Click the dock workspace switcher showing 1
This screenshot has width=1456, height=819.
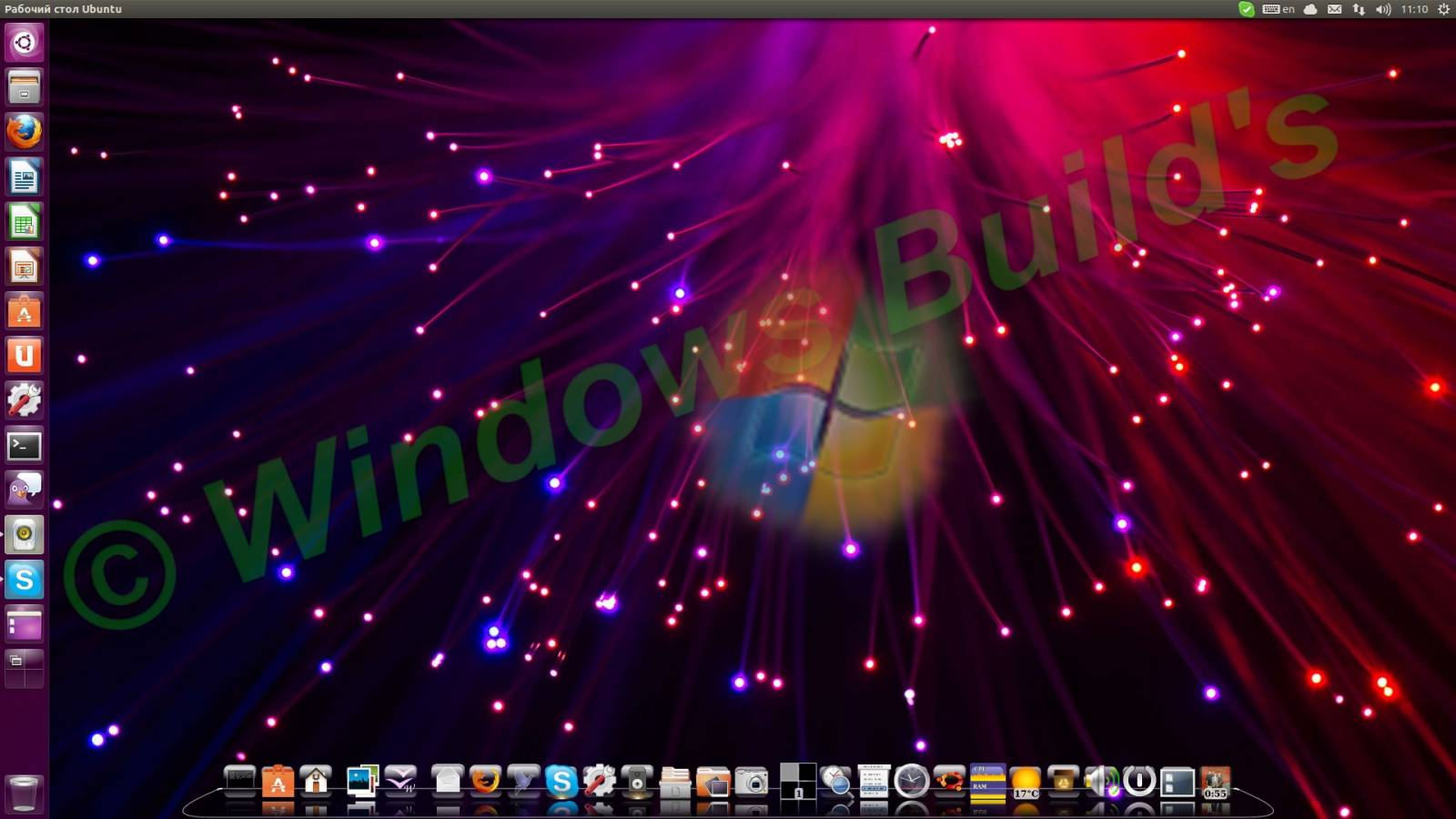[797, 782]
